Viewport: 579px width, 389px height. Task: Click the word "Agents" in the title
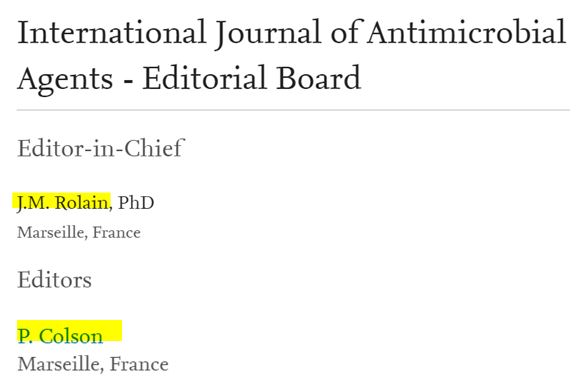(65, 80)
